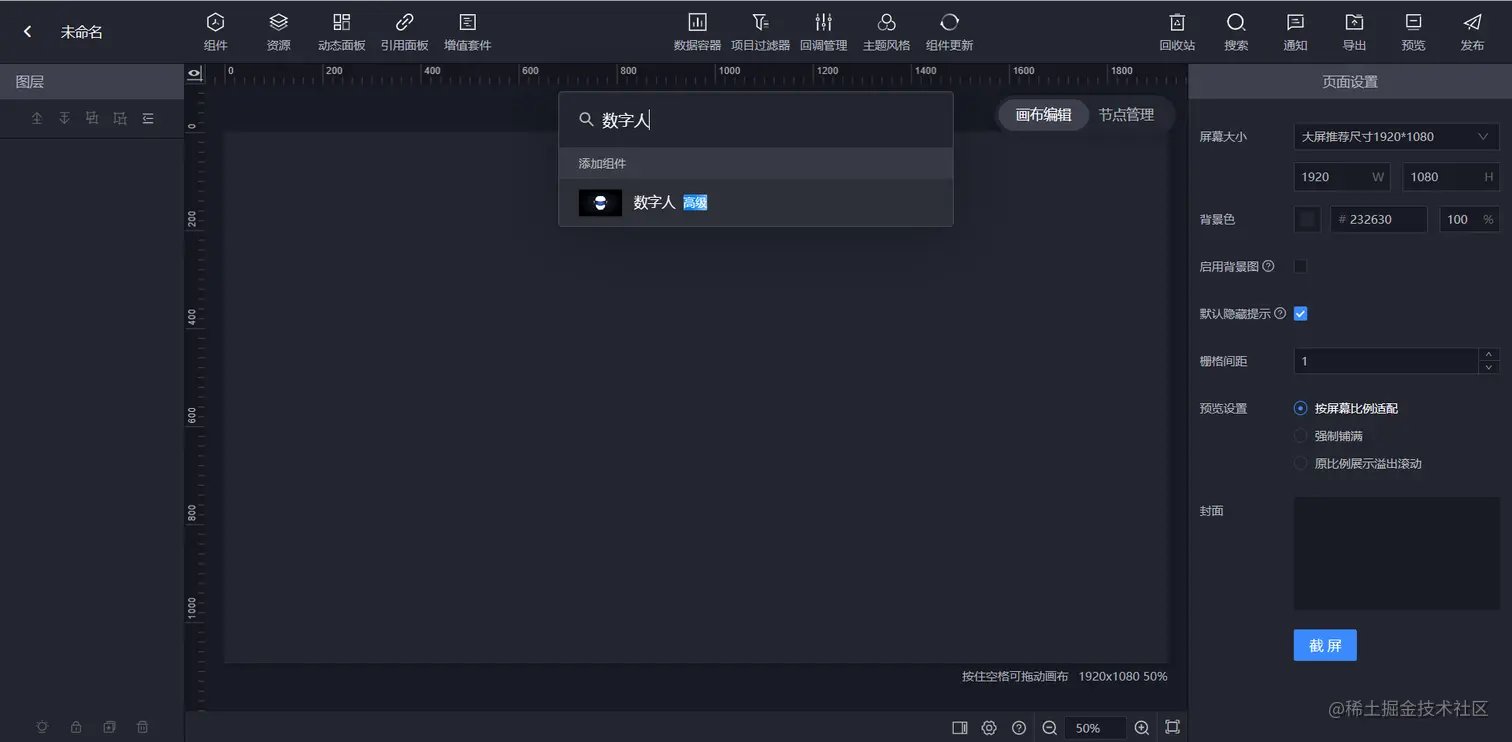Open help question icon in bottom bar
The width and height of the screenshot is (1512, 742).
[1019, 728]
